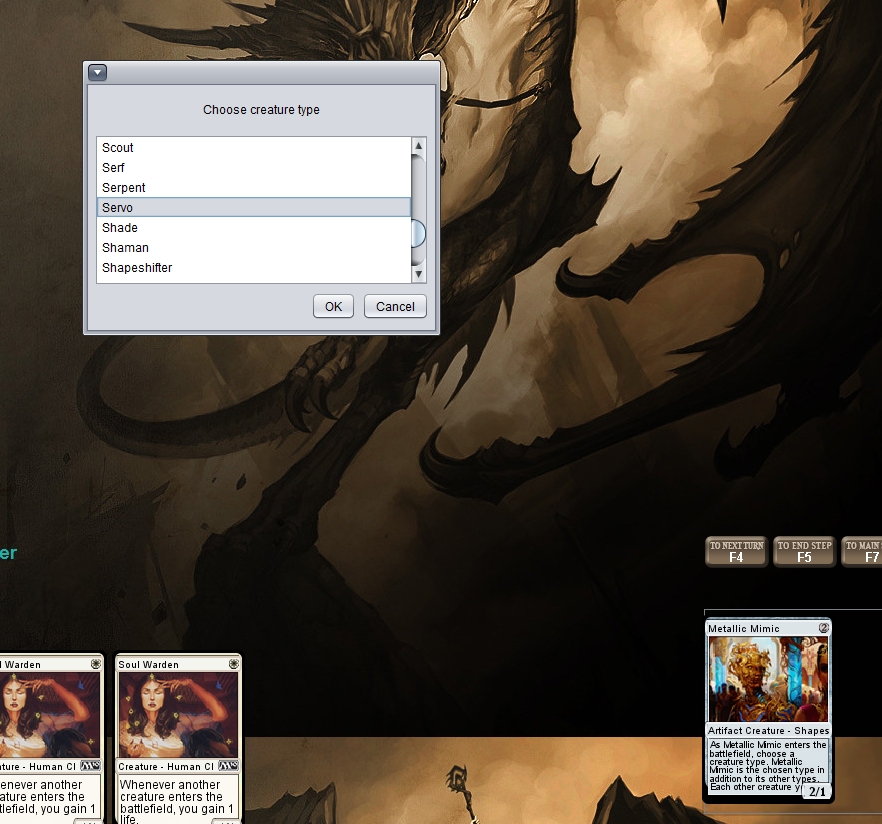Select the Servo creature type
This screenshot has width=882, height=824.
click(254, 208)
